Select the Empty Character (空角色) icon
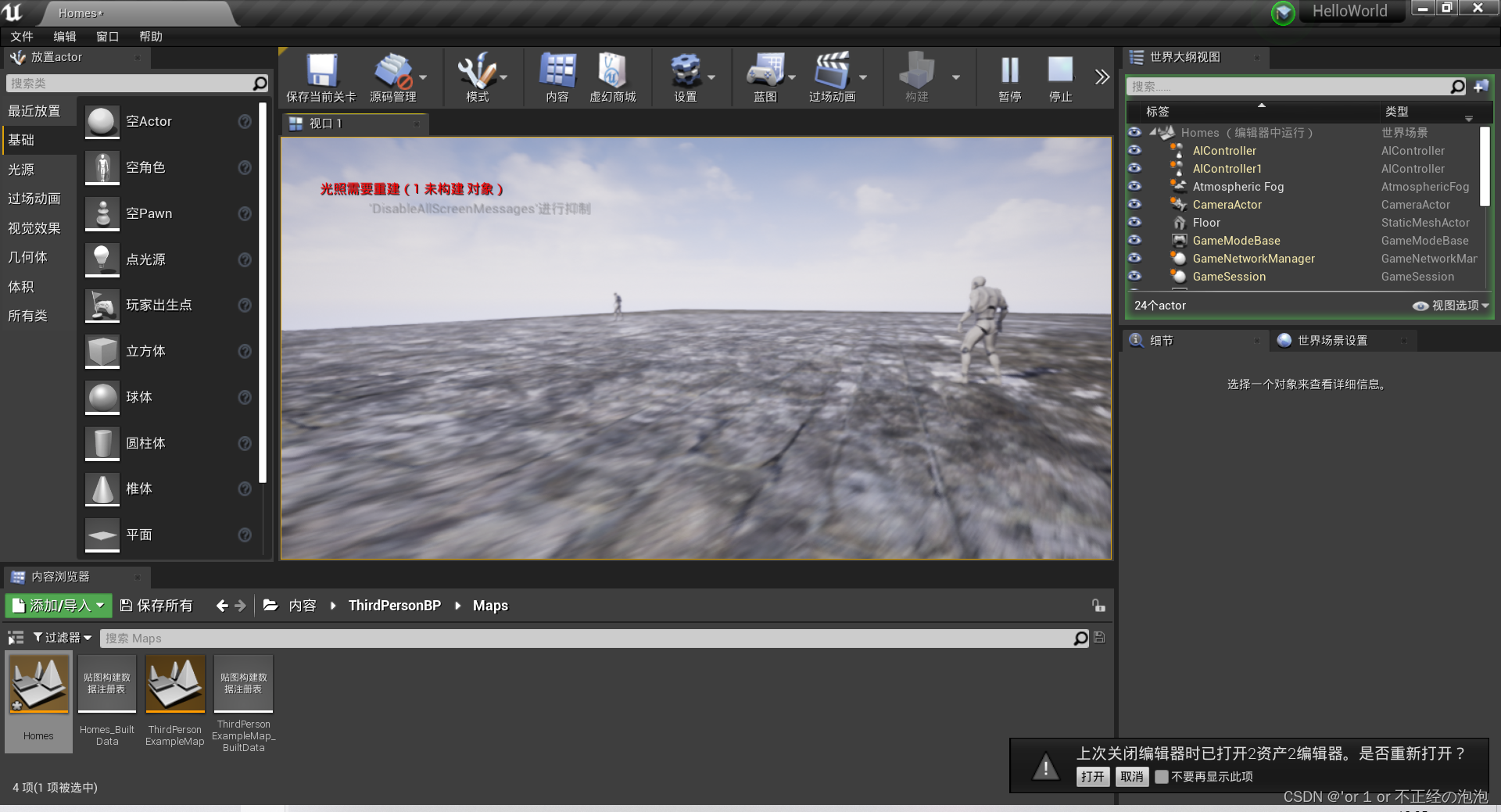Image resolution: width=1501 pixels, height=812 pixels. coord(102,168)
